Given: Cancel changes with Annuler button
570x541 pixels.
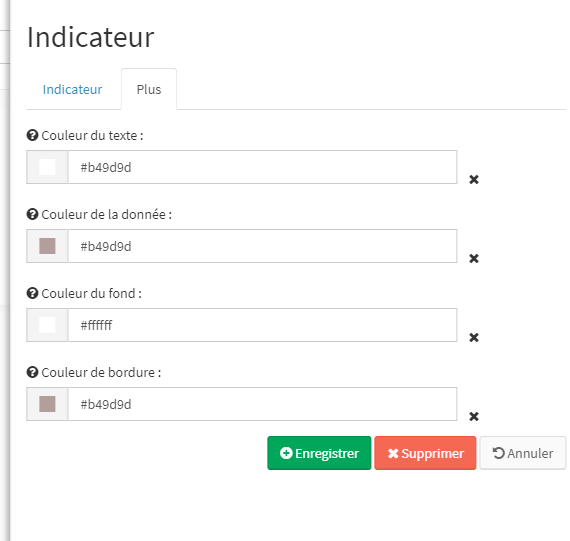Looking at the screenshot, I should [523, 453].
